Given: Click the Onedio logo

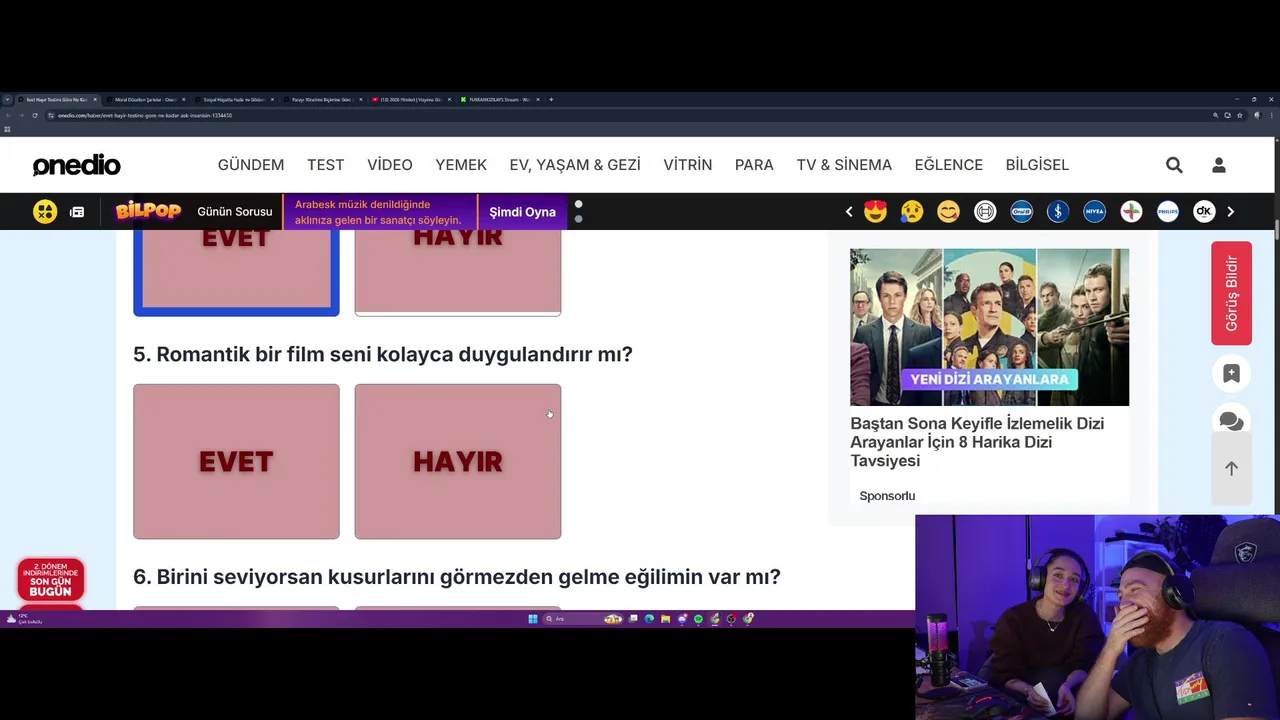Looking at the screenshot, I should pos(77,166).
